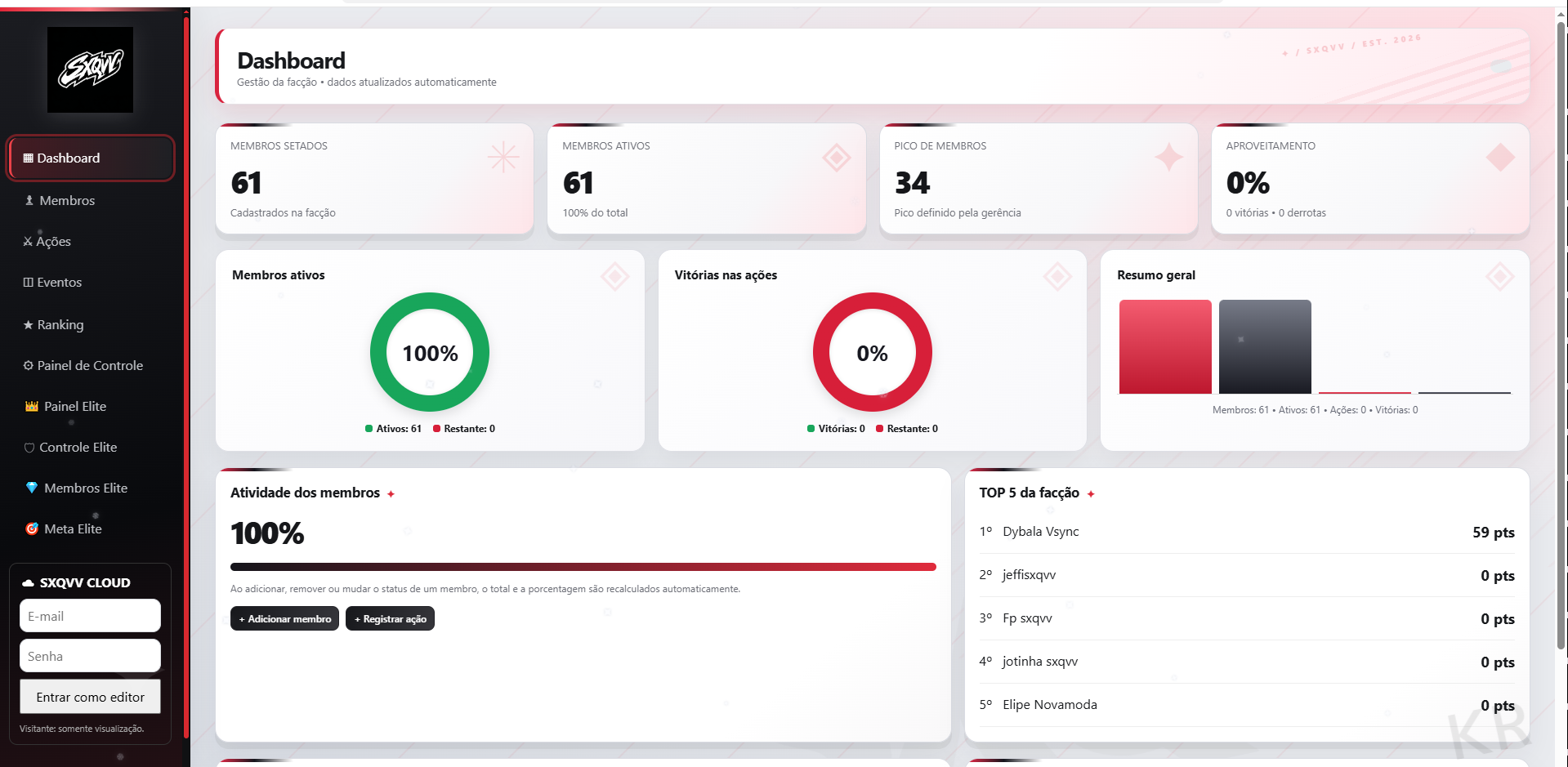This screenshot has width=1568, height=767.
Task: Click the 59 pts score value
Action: pos(1494,533)
